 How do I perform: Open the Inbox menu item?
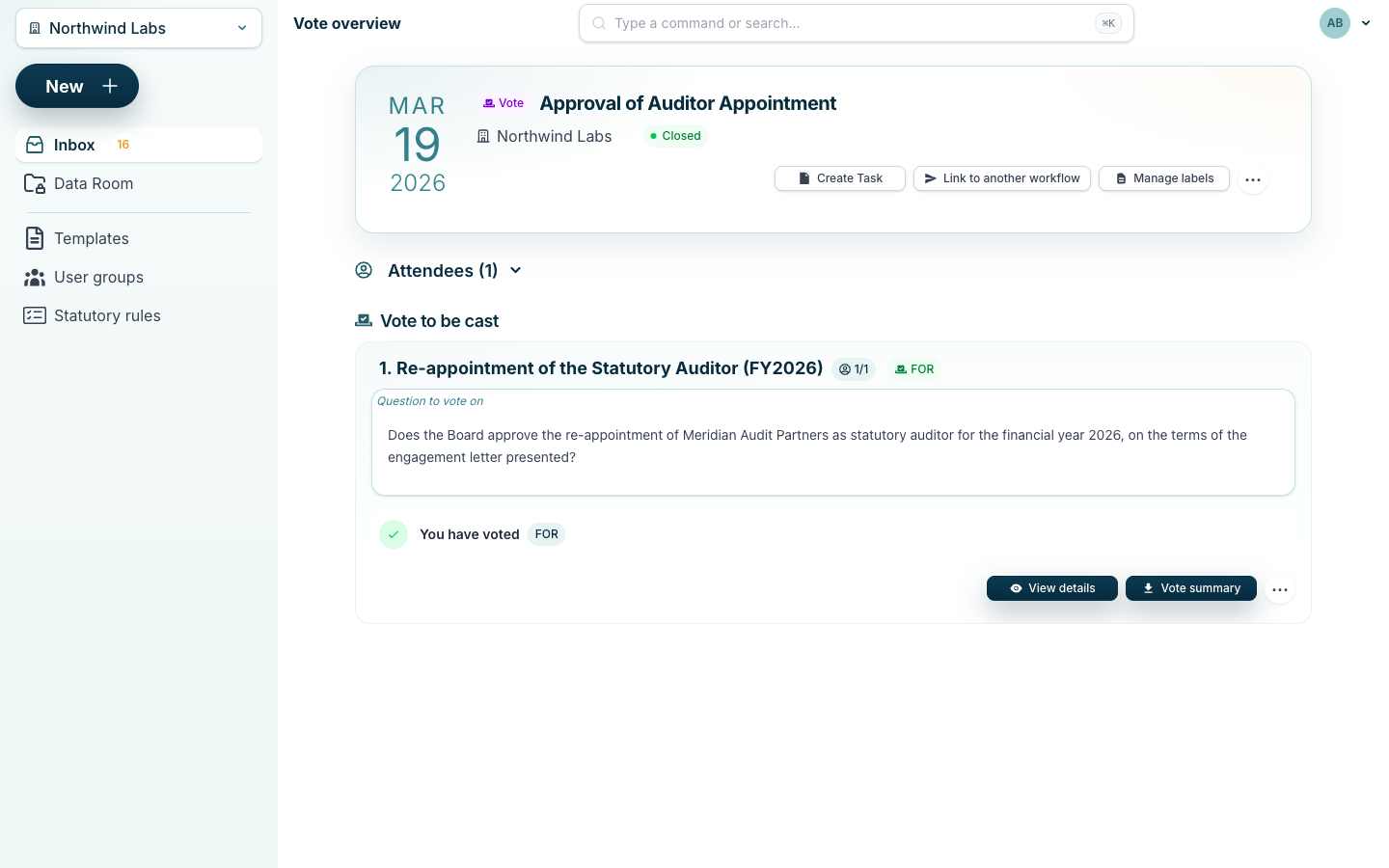point(139,145)
